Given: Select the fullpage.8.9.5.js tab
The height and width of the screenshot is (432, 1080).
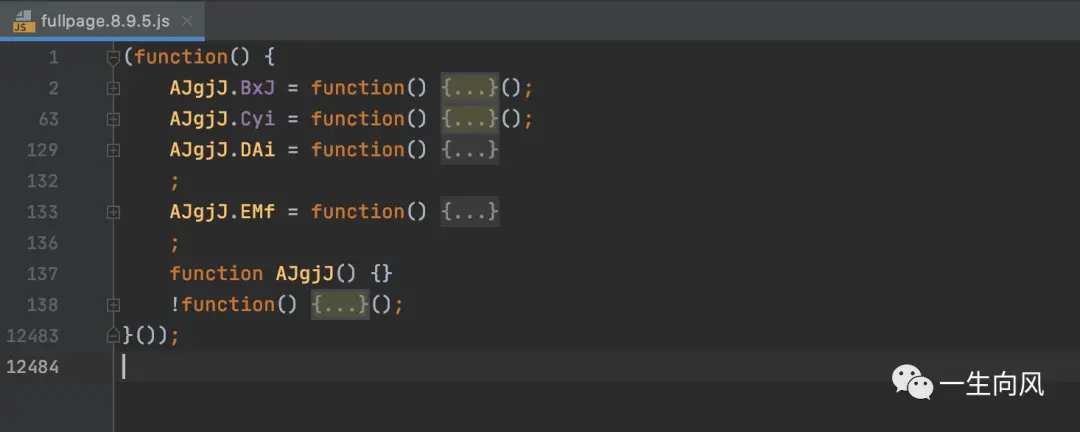Looking at the screenshot, I should coord(103,21).
